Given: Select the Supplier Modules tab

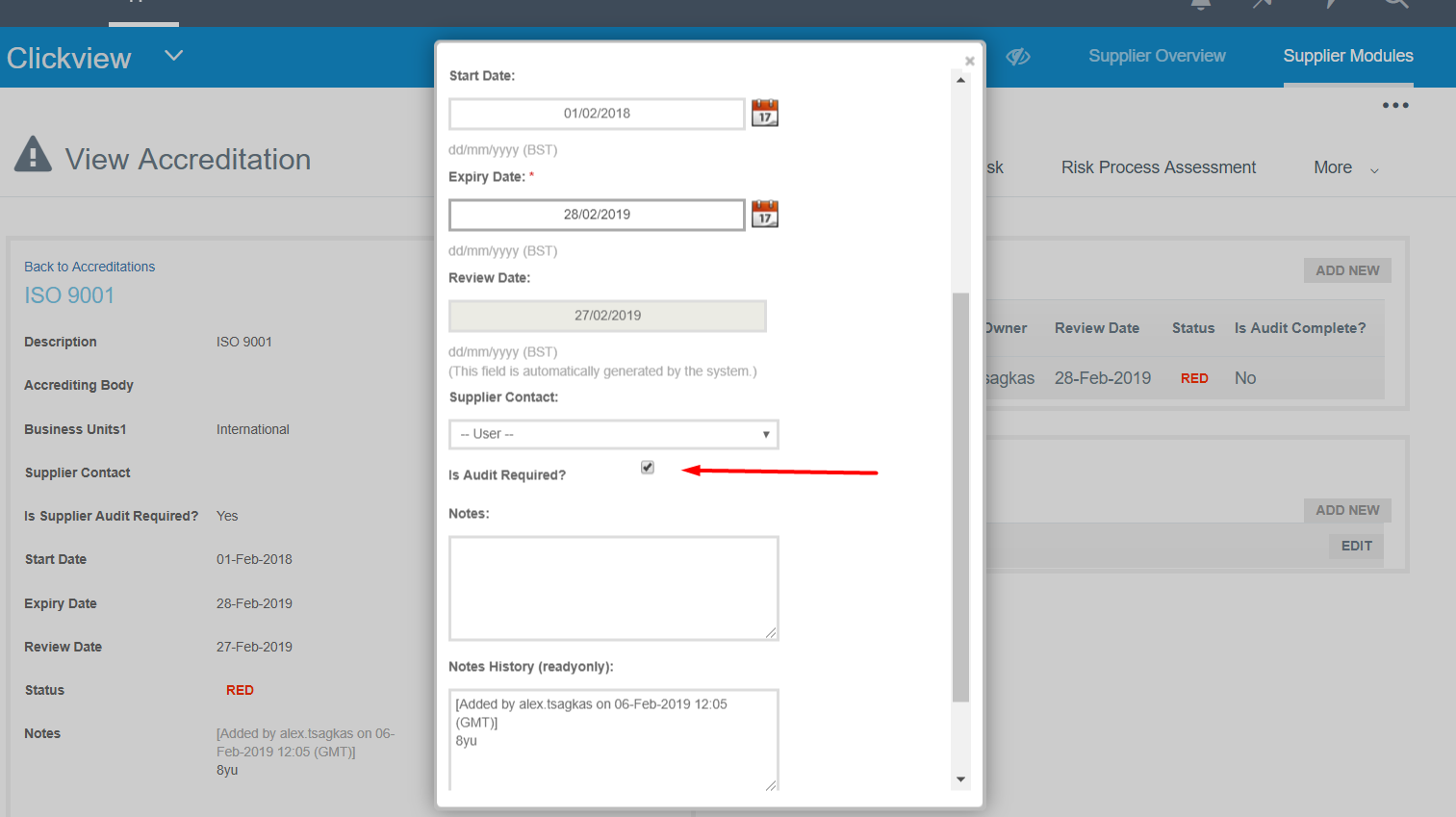Looking at the screenshot, I should 1347,56.
